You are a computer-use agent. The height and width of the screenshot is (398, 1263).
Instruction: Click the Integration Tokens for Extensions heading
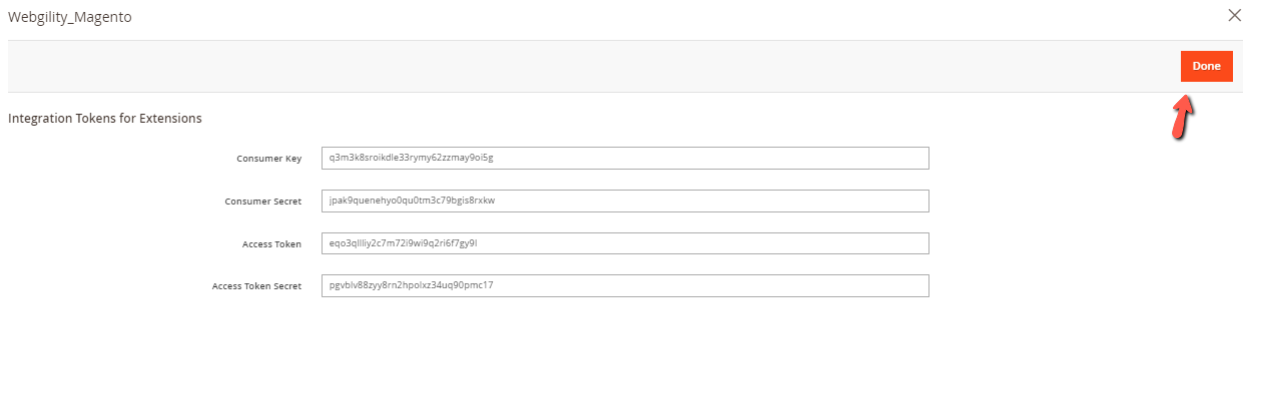click(105, 118)
